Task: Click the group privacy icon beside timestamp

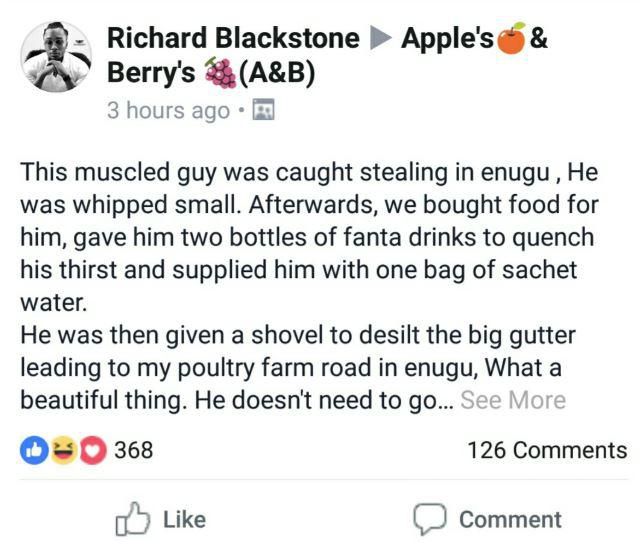Action: [x=264, y=110]
